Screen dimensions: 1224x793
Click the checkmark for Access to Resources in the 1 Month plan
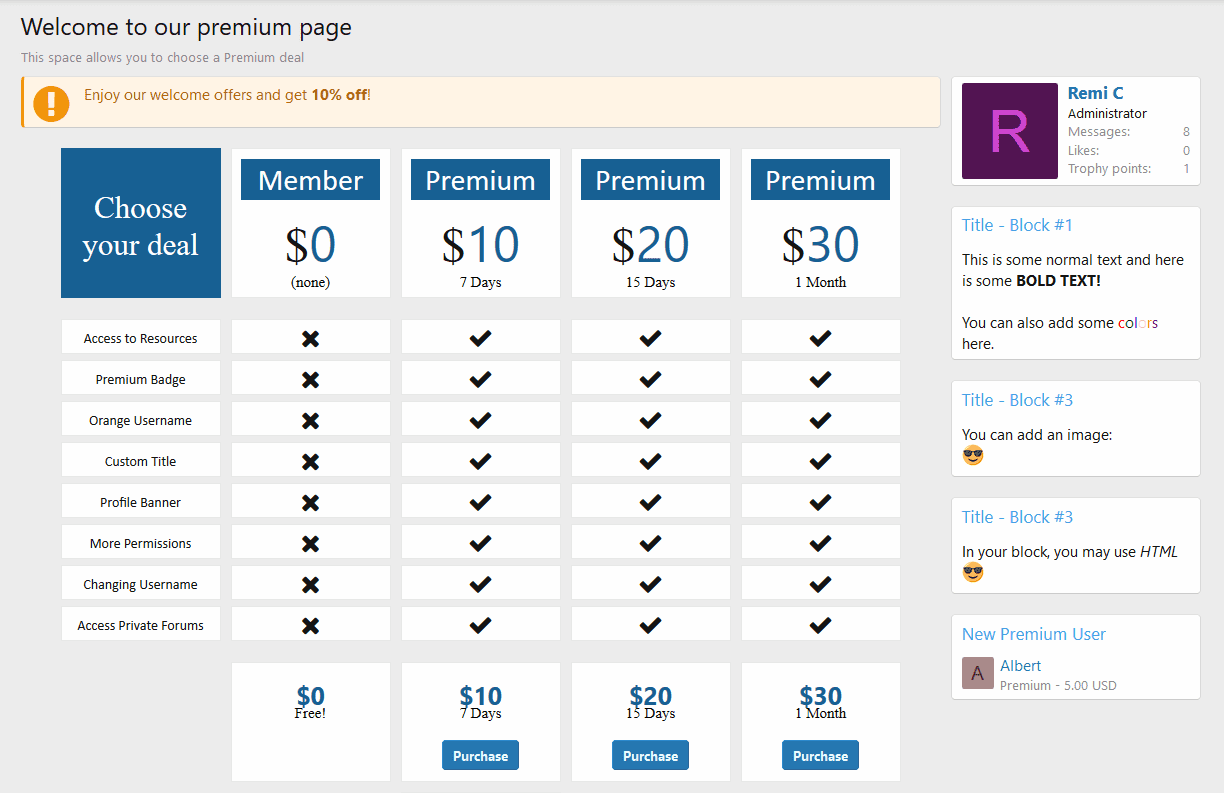click(x=820, y=336)
